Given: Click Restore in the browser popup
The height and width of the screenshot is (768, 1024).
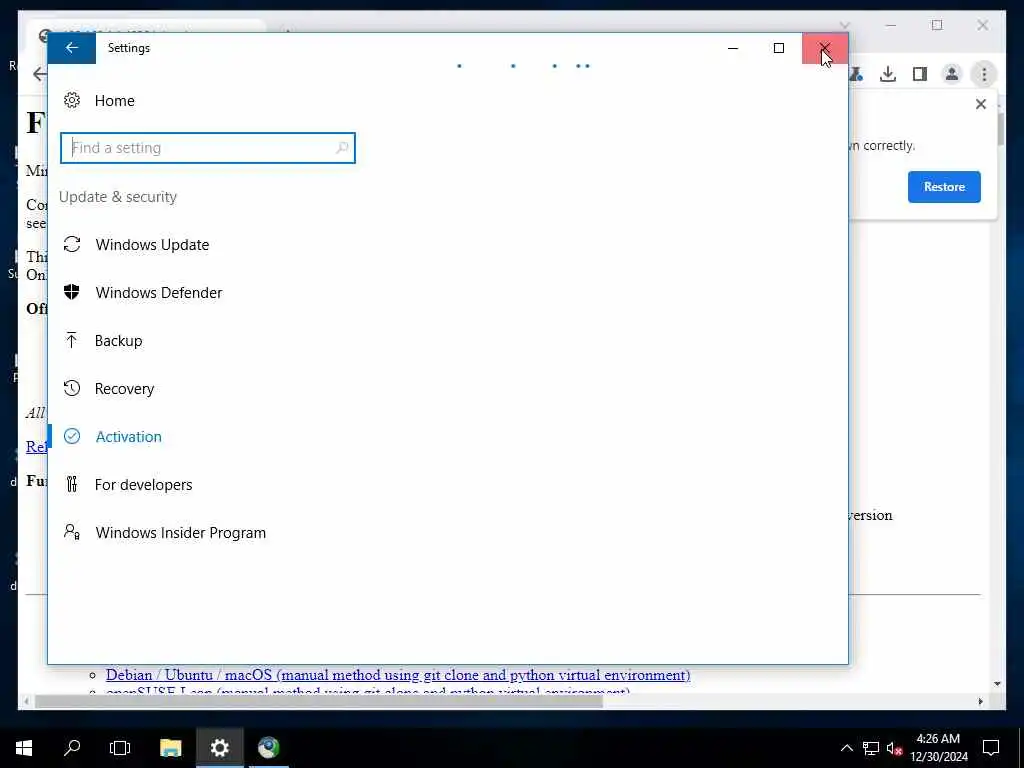Looking at the screenshot, I should click(x=944, y=187).
